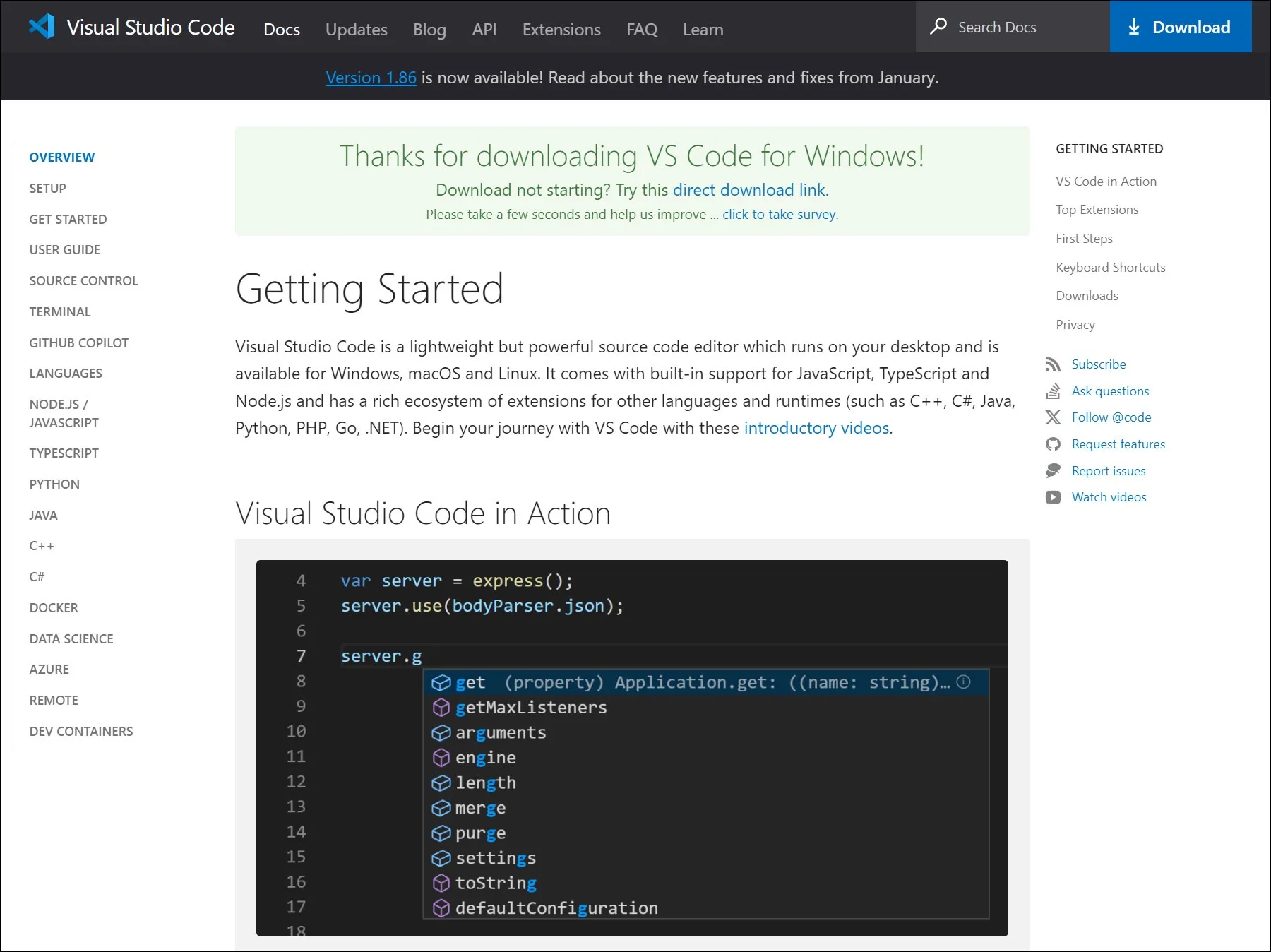
Task: Focus the Search Docs field
Action: pos(1013,26)
